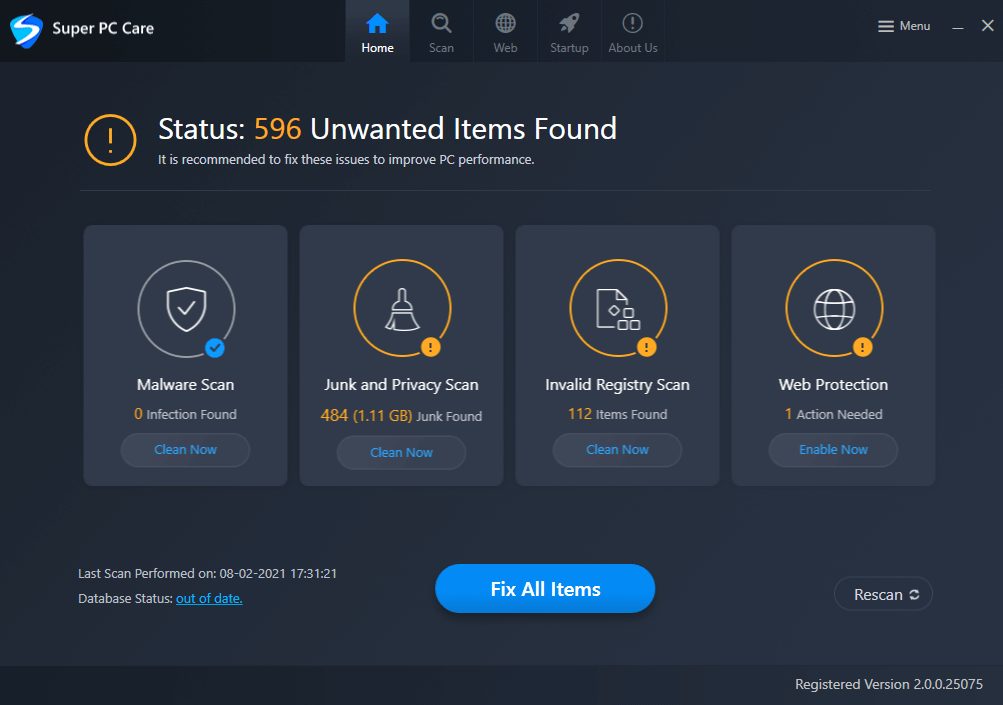The width and height of the screenshot is (1003, 705).
Task: Click the 0 Infection Found text
Action: point(186,415)
